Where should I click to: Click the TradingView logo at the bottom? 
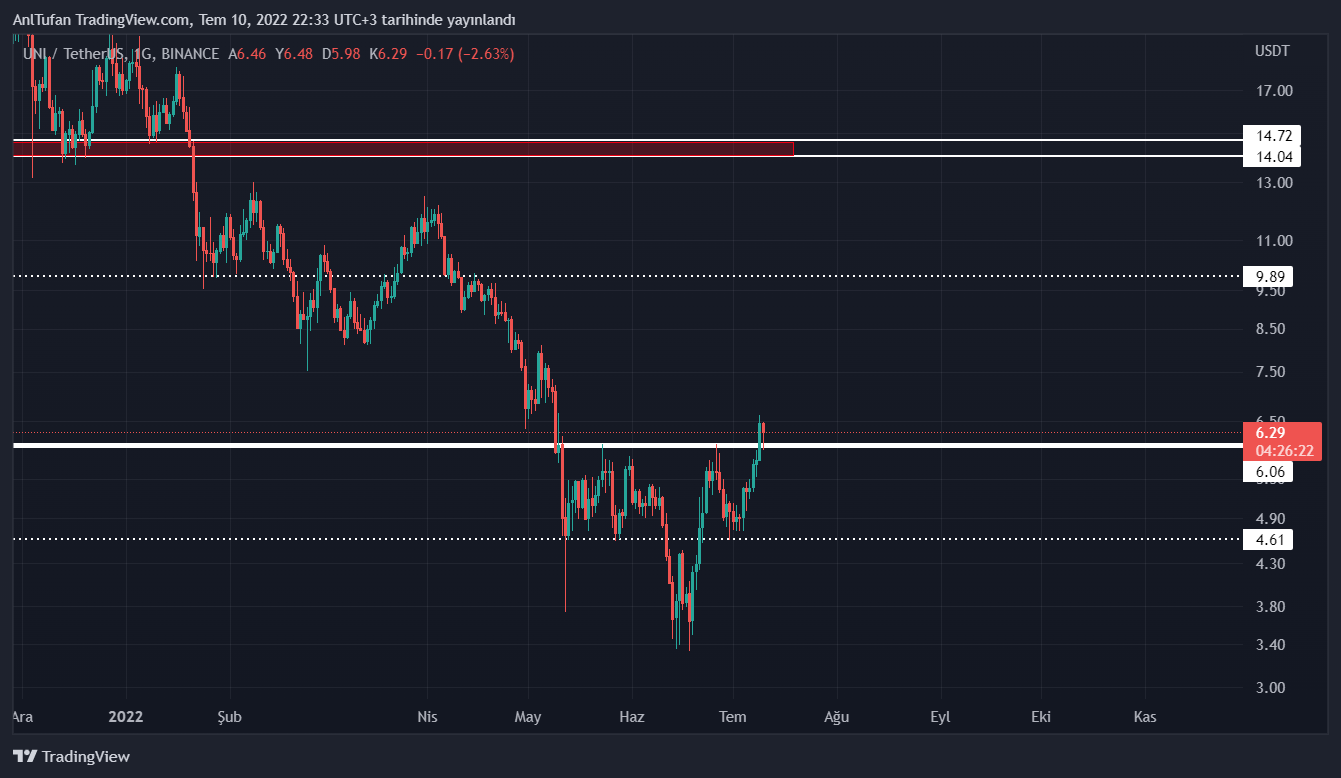(71, 756)
